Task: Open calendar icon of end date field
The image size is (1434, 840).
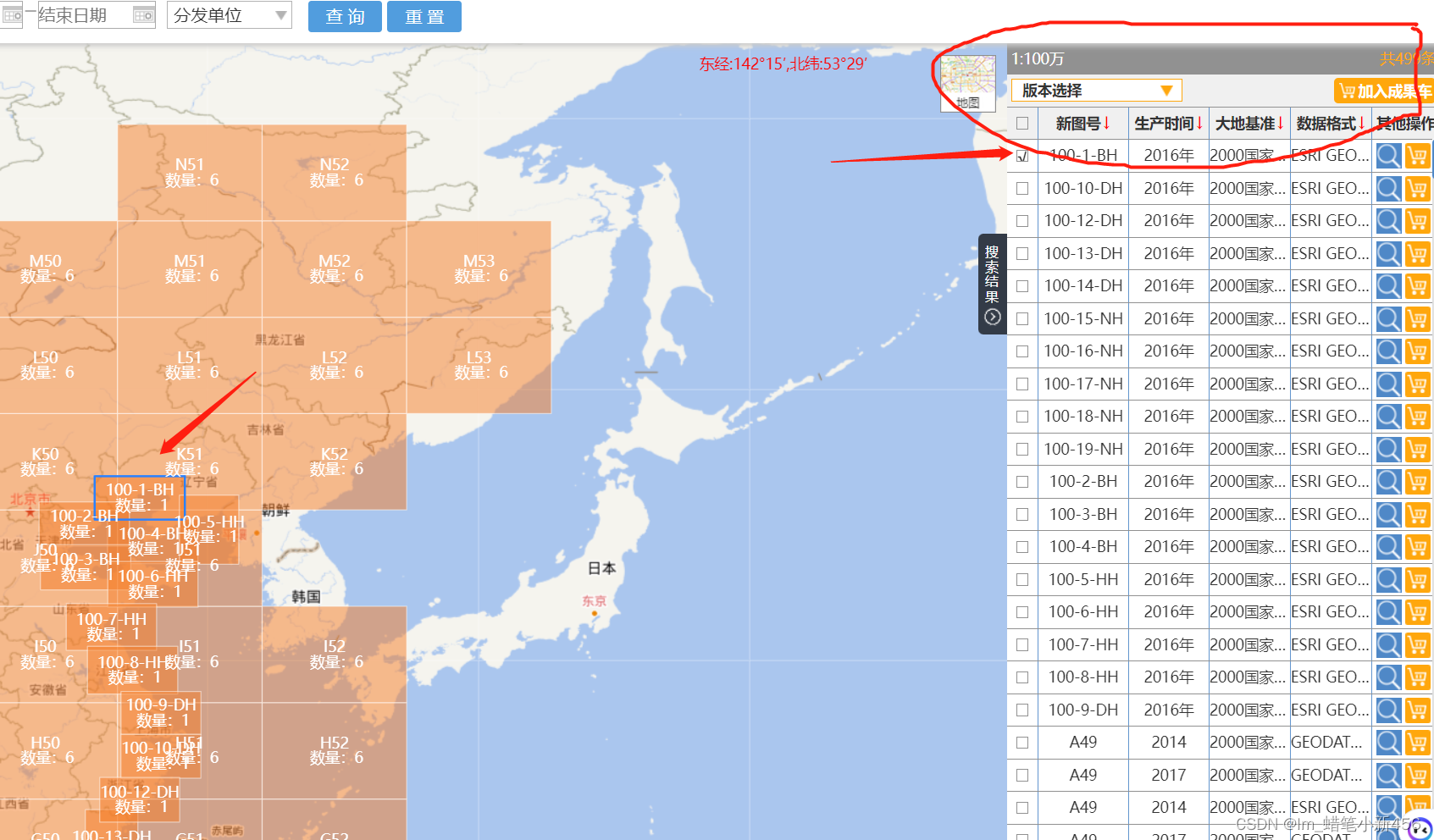Action: pyautogui.click(x=144, y=15)
